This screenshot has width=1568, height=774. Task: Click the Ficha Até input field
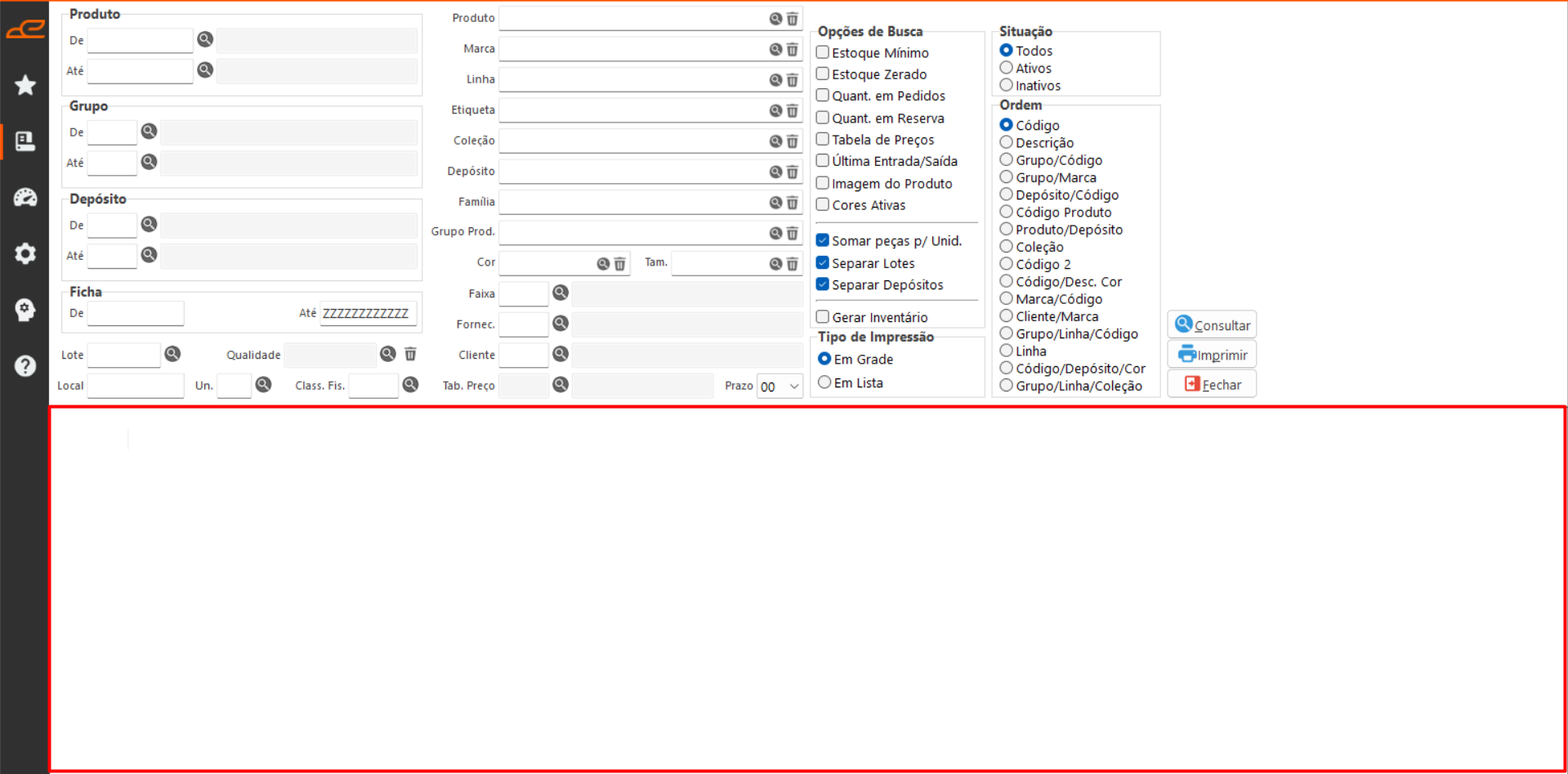[368, 313]
